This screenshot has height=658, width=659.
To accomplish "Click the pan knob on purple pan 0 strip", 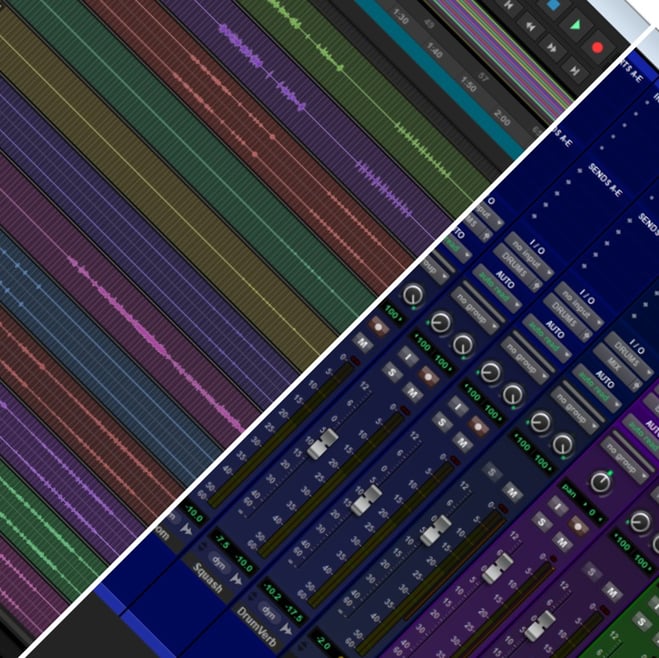I will coord(601,482).
